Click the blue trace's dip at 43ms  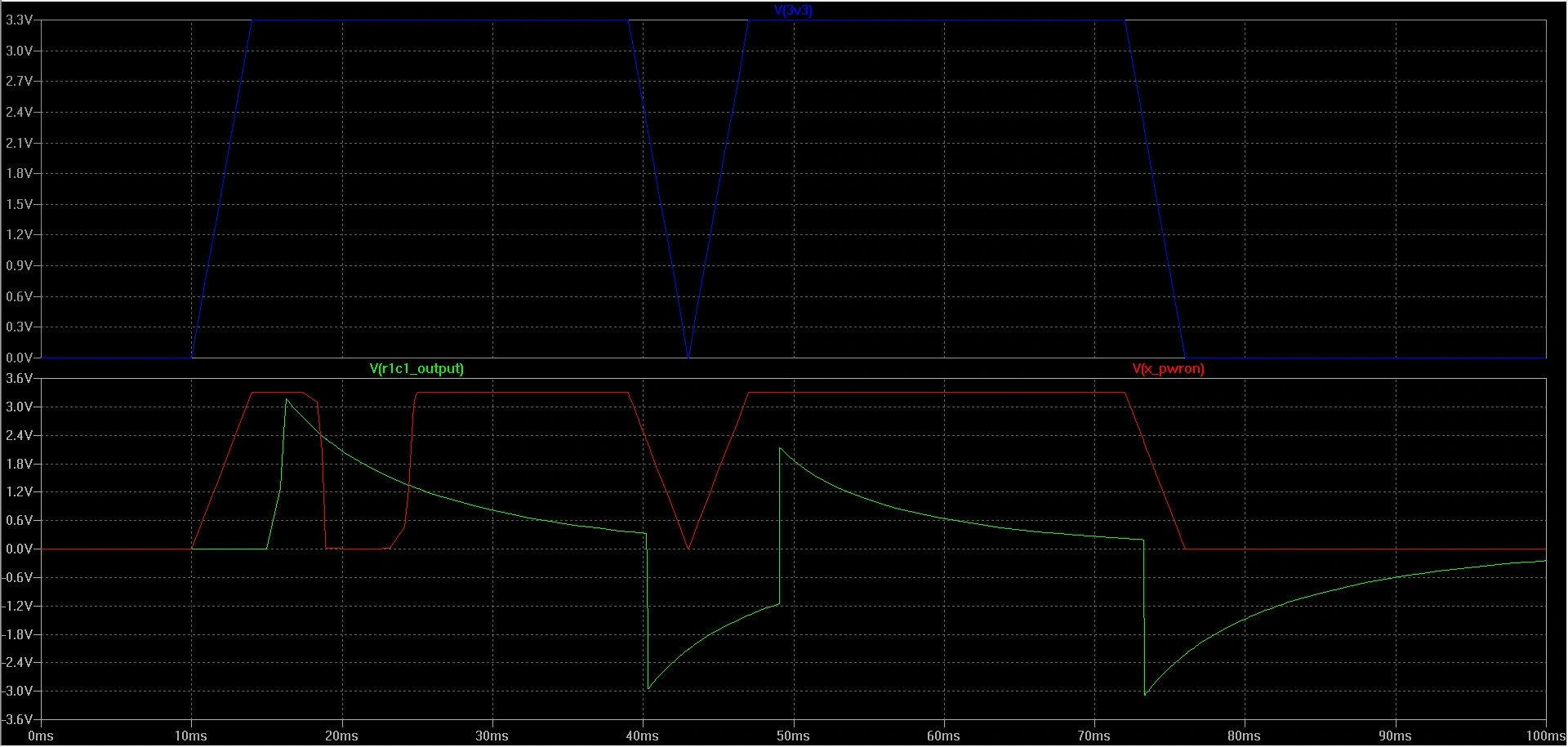pyautogui.click(x=688, y=356)
